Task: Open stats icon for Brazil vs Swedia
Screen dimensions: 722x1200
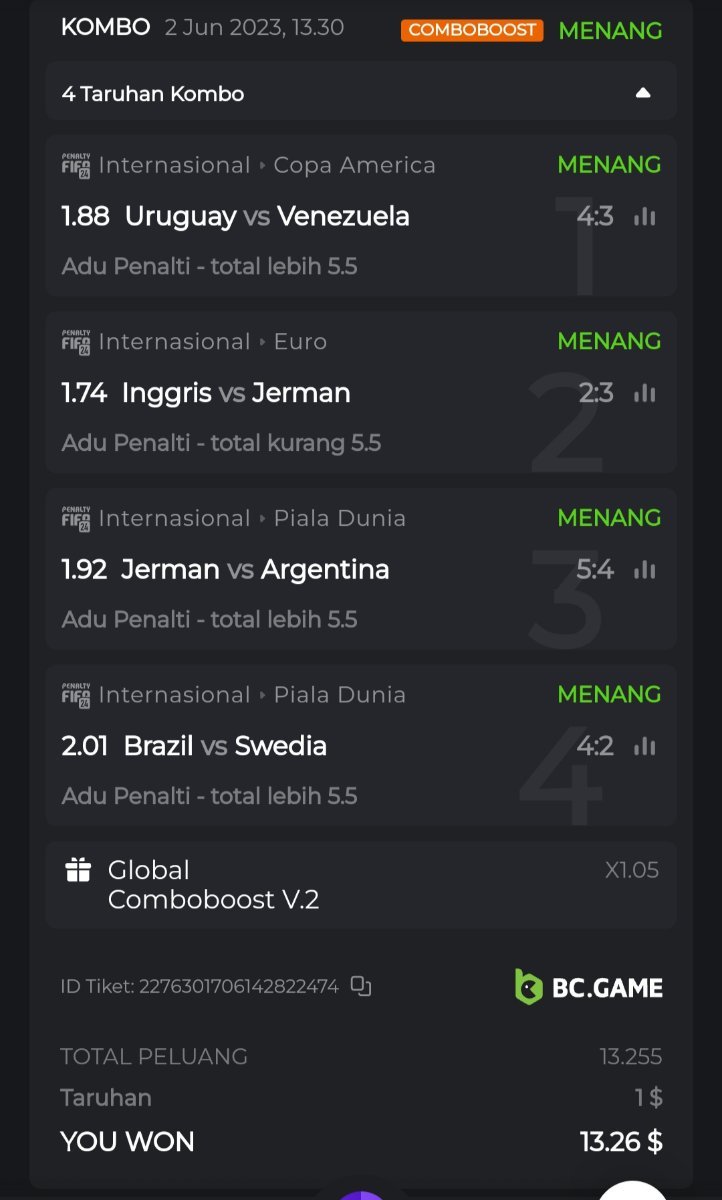Action: [645, 746]
